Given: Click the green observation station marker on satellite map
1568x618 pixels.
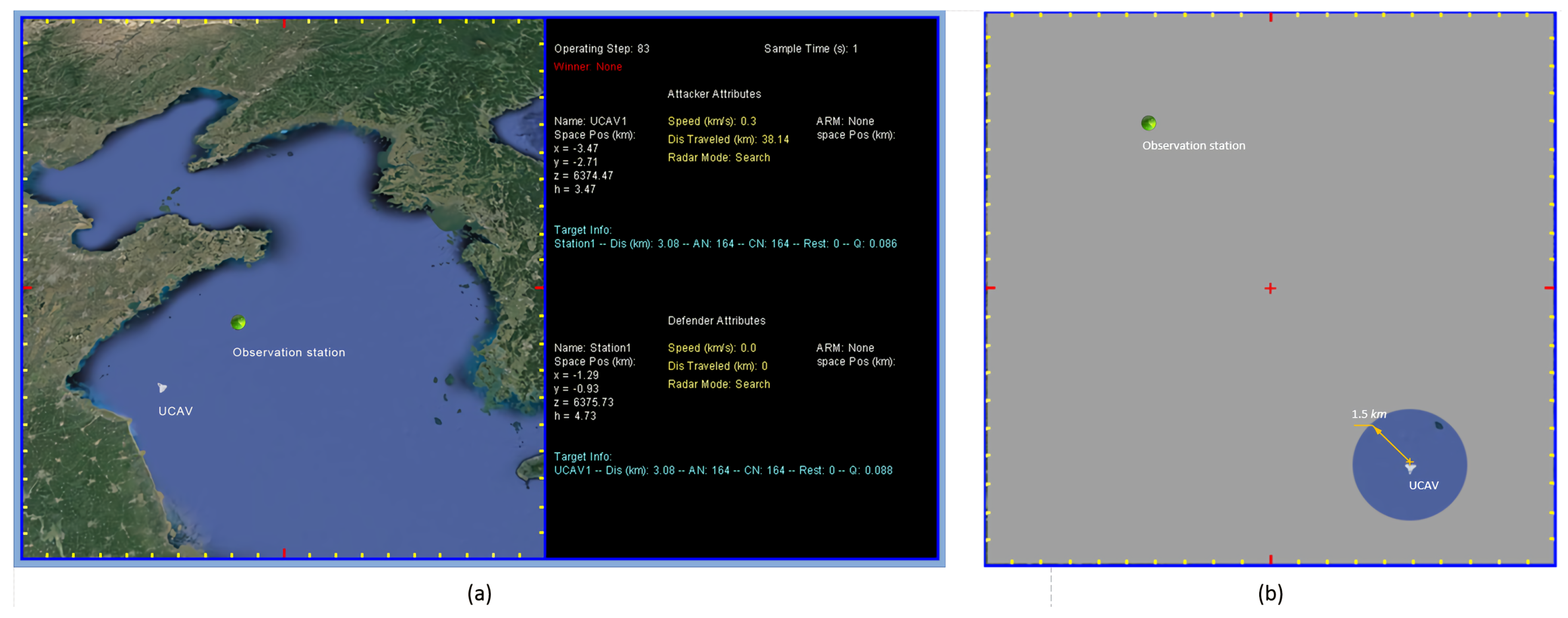Looking at the screenshot, I should click(x=238, y=323).
